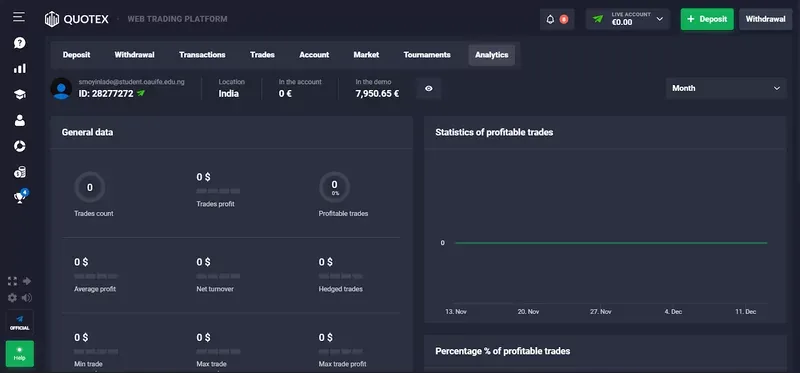
Task: Click the Max trade label
Action: point(211,364)
